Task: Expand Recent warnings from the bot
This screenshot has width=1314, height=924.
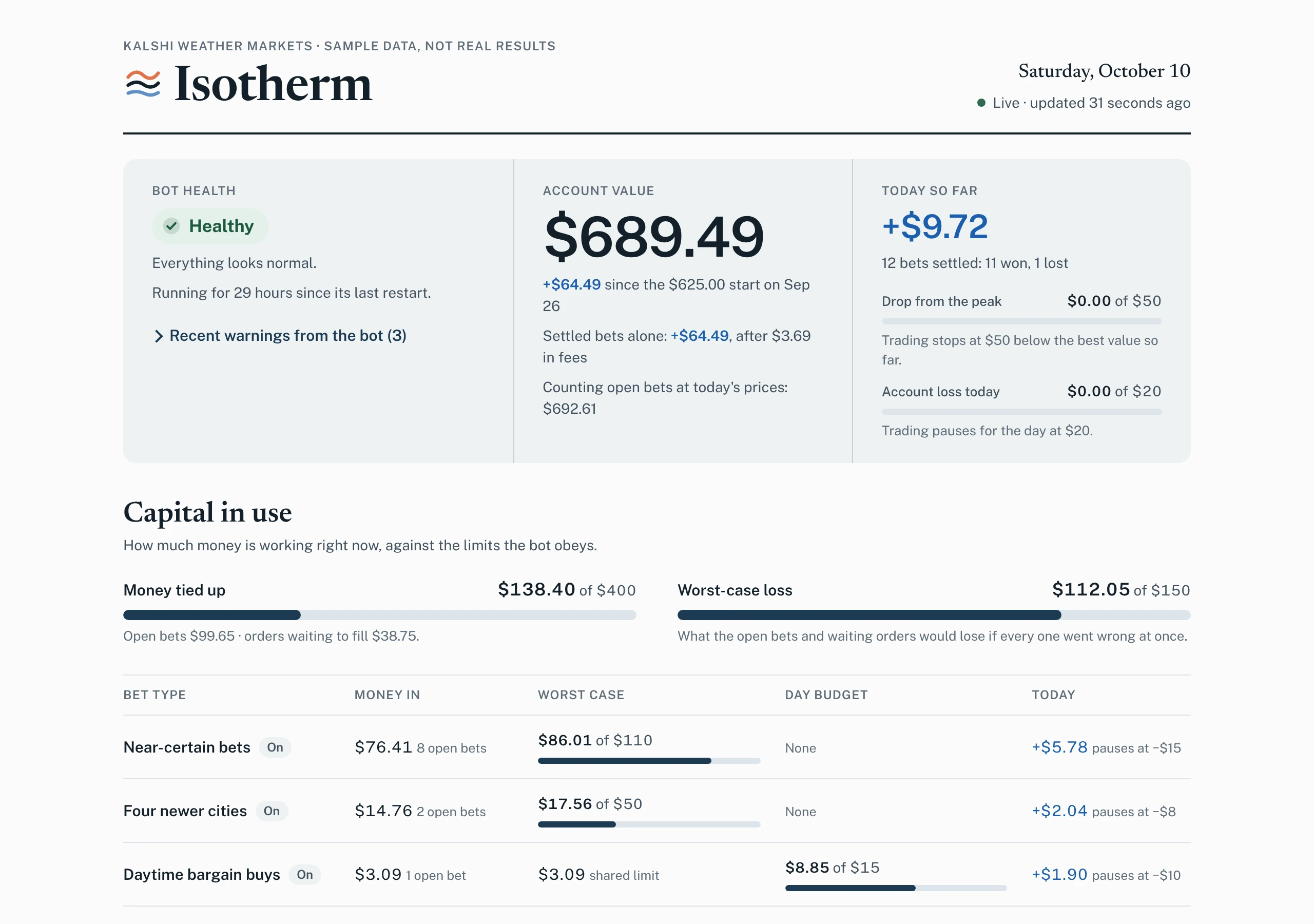Action: coord(280,336)
